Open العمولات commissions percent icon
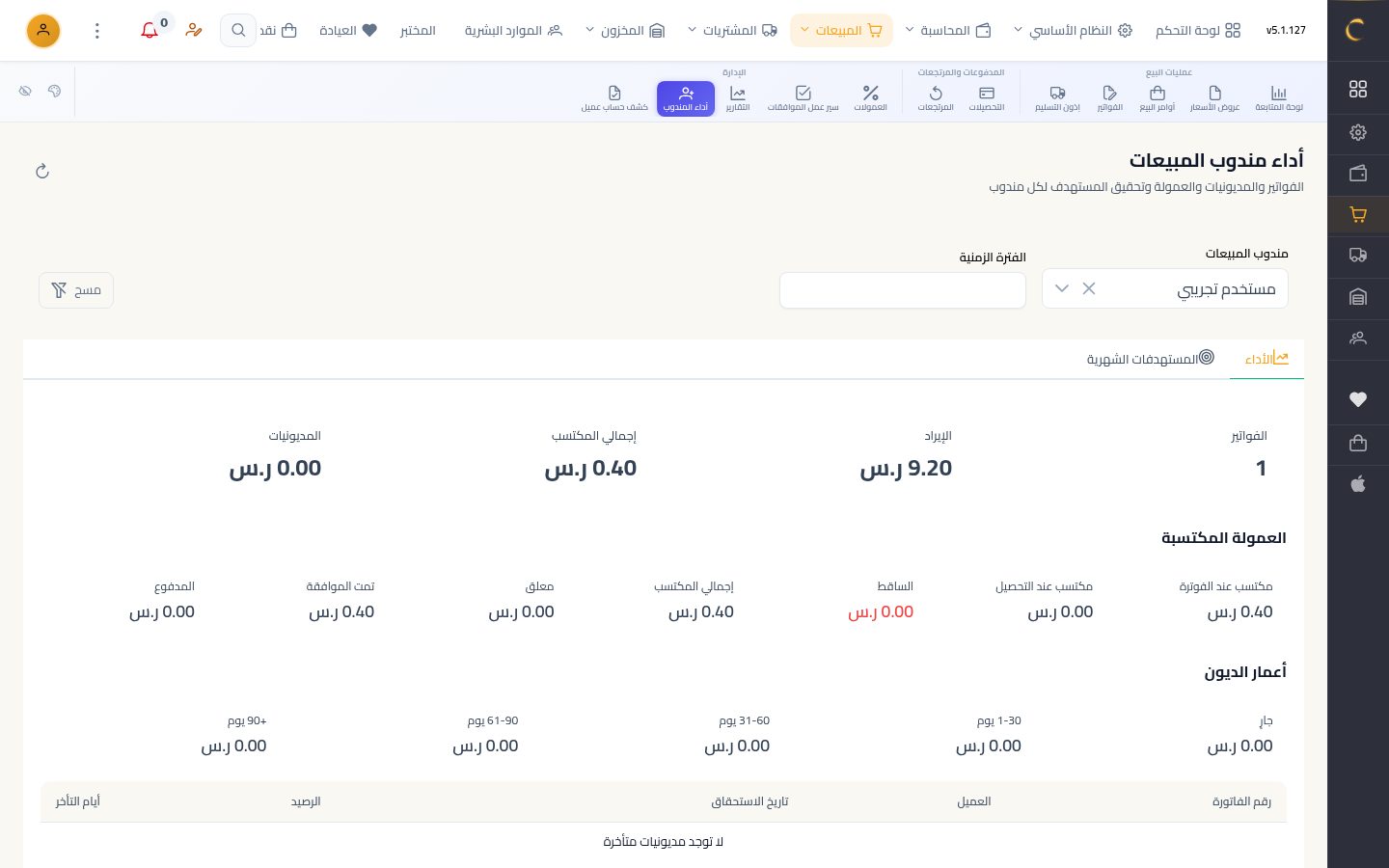Image resolution: width=1389 pixels, height=868 pixels. [x=871, y=98]
